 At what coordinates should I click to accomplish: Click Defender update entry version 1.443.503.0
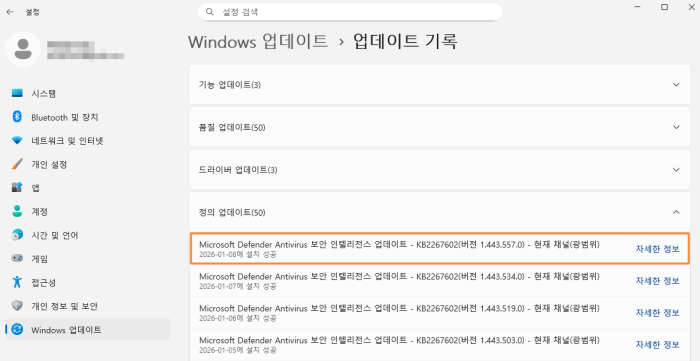coord(440,344)
